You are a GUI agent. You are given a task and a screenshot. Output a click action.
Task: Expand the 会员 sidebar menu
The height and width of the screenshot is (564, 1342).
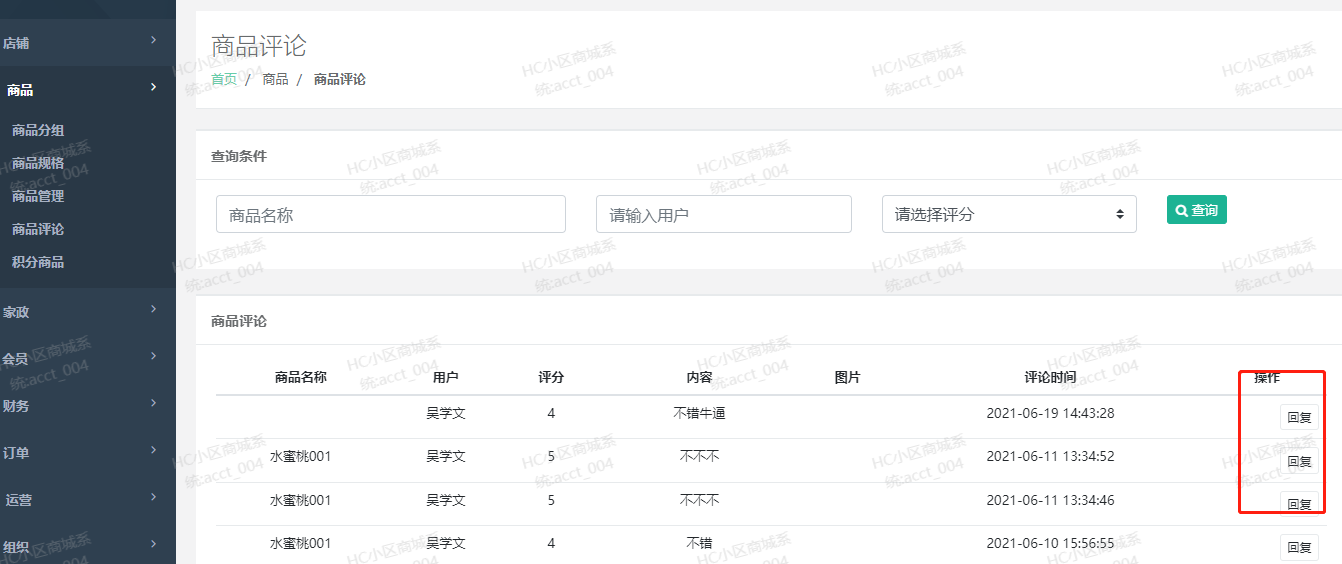pos(88,358)
